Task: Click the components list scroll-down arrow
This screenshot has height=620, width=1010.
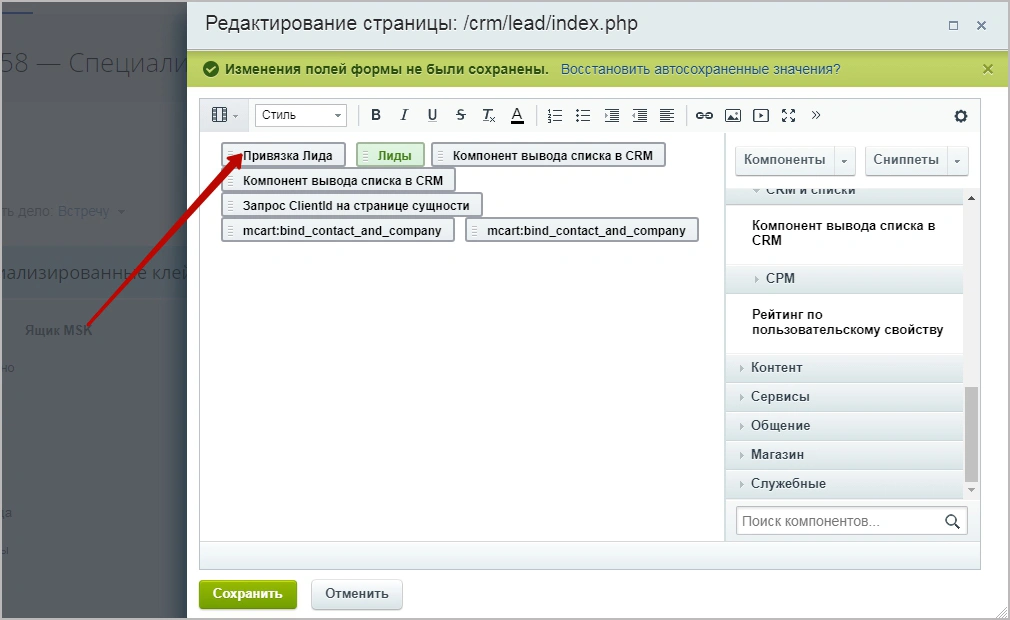Action: [971, 490]
